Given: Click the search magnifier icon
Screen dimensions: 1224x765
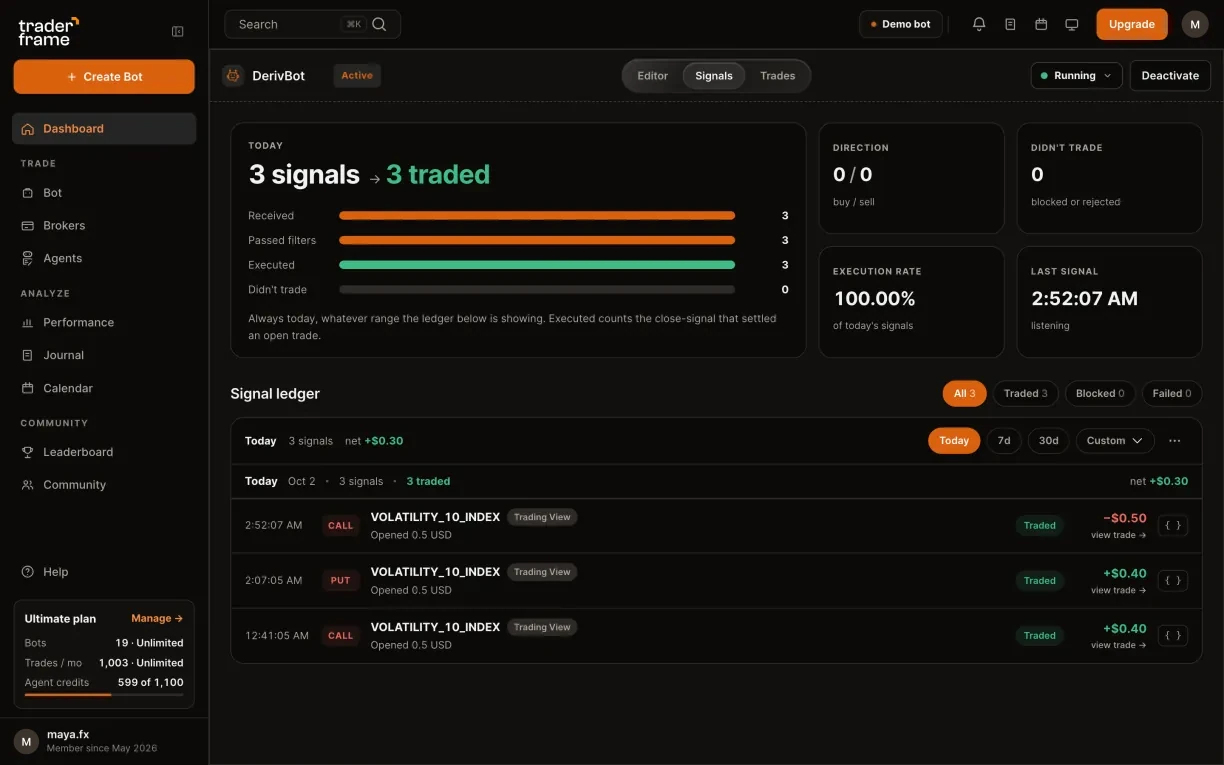Looking at the screenshot, I should 379,24.
